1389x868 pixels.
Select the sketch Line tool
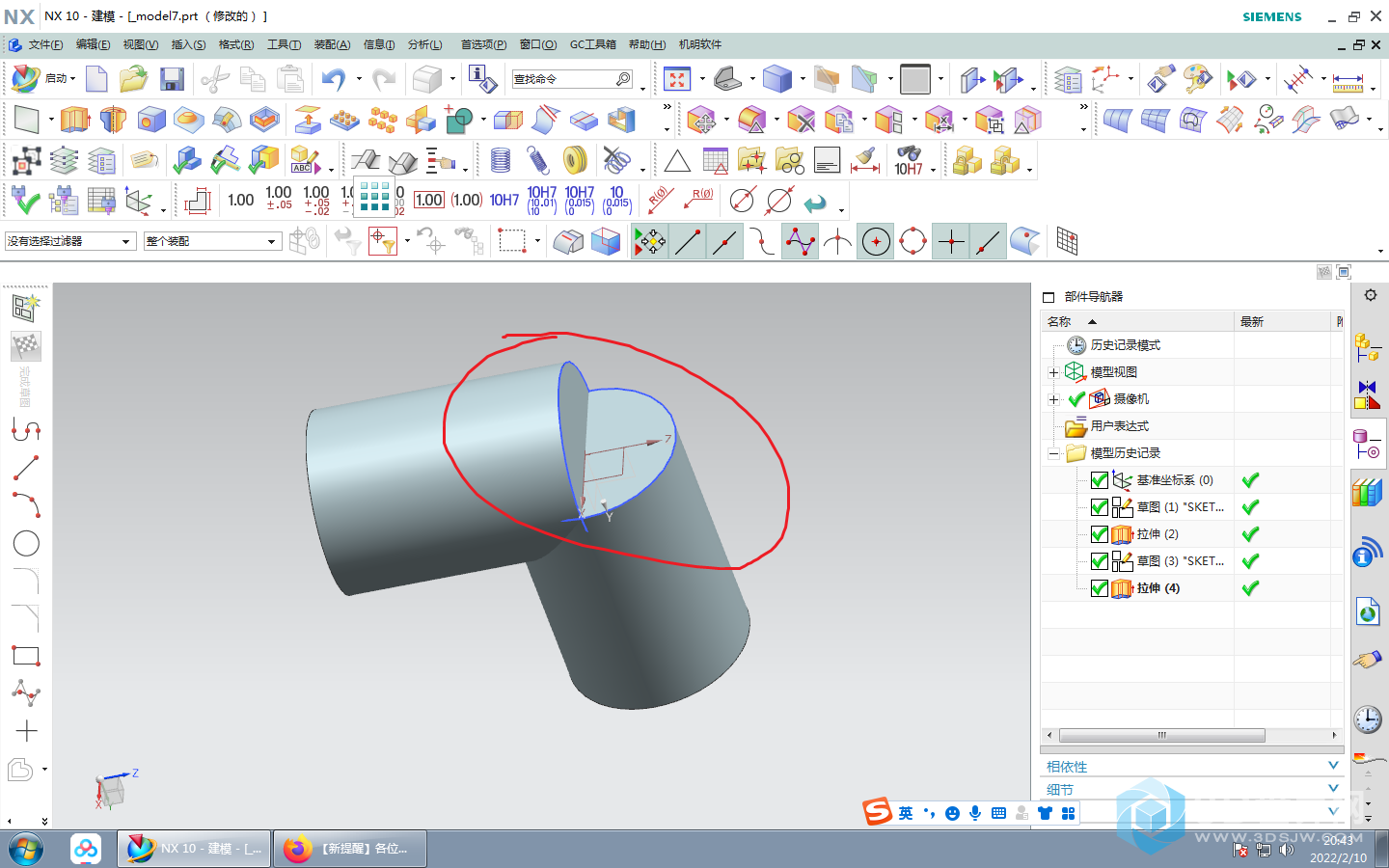(x=26, y=468)
